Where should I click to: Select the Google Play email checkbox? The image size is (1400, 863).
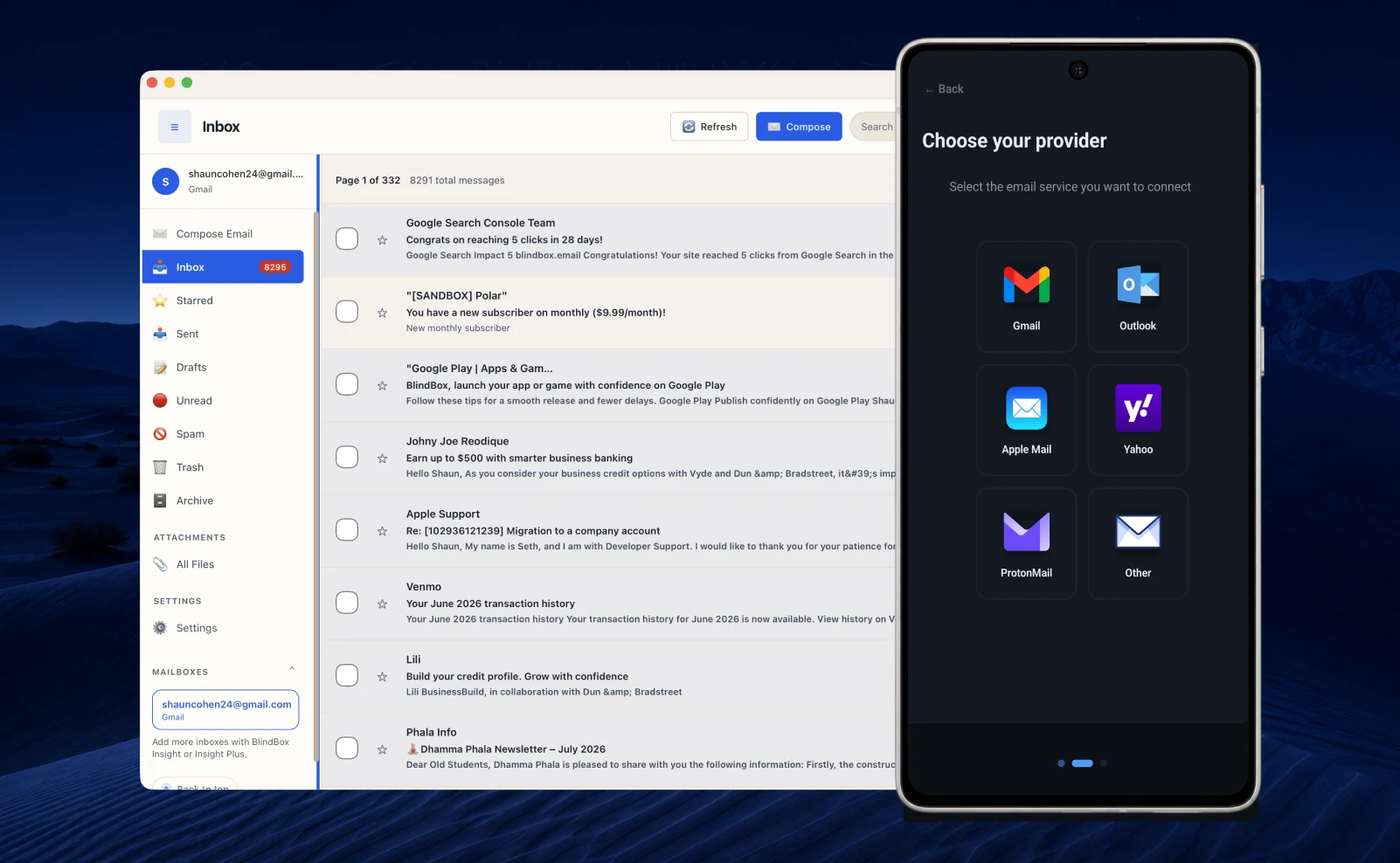347,384
